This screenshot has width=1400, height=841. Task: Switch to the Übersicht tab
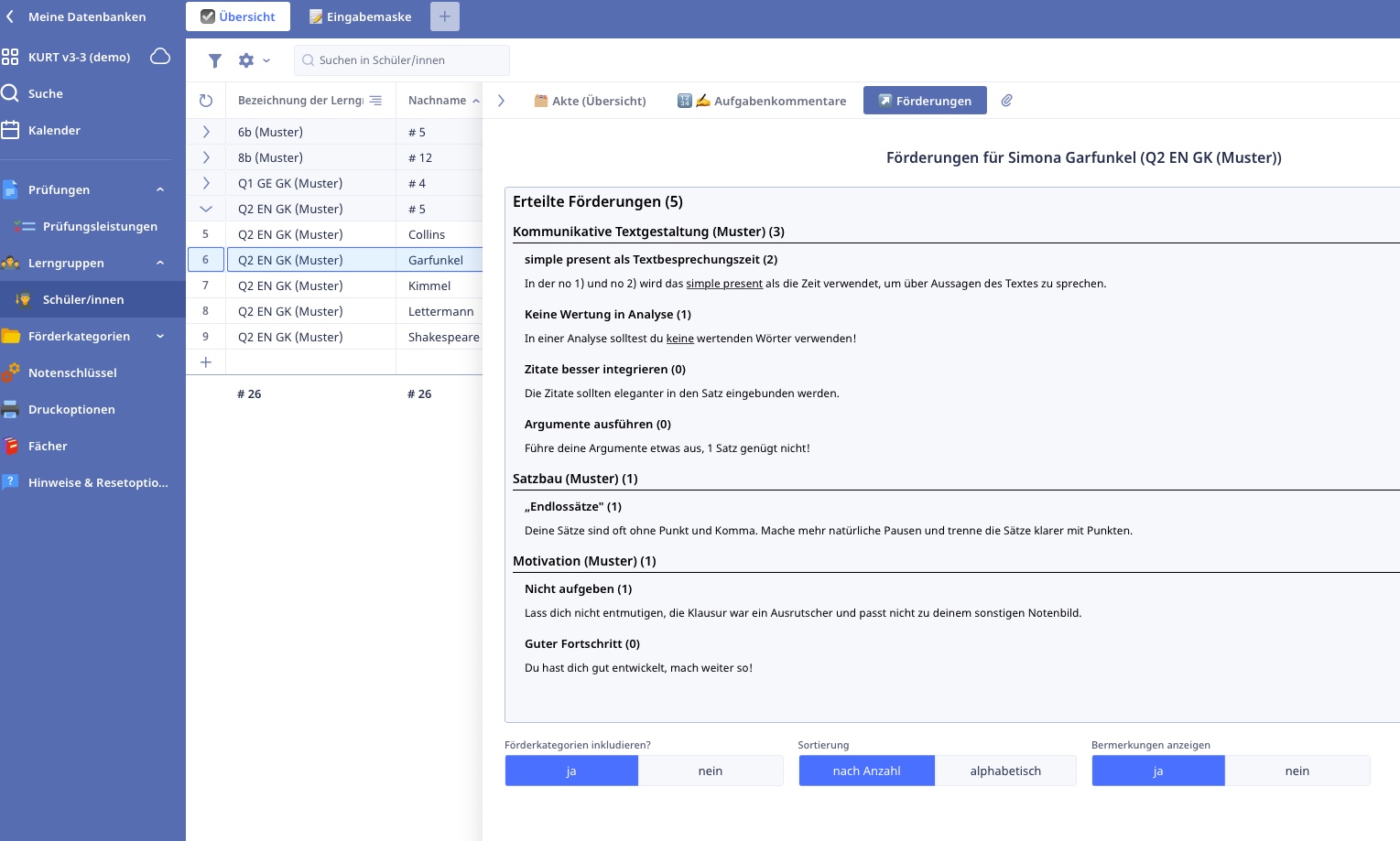pos(238,16)
